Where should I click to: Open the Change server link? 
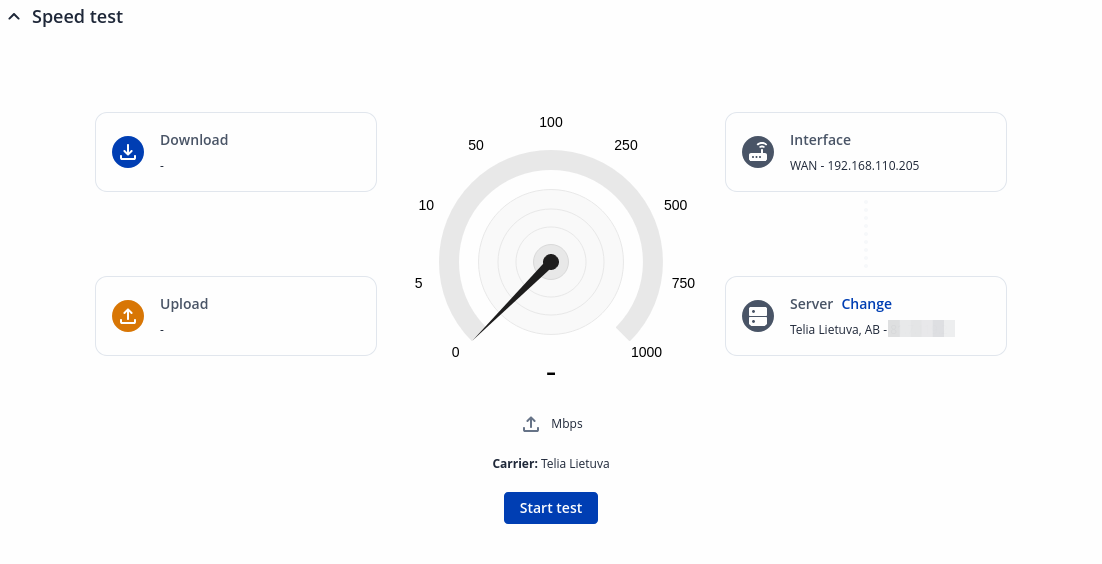[x=866, y=304]
